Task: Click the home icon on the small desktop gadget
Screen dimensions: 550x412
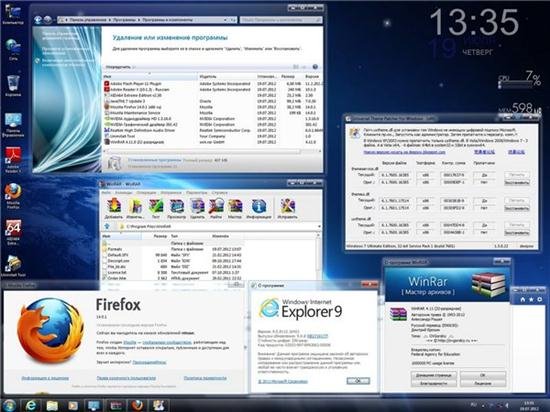Action: [x=523, y=299]
